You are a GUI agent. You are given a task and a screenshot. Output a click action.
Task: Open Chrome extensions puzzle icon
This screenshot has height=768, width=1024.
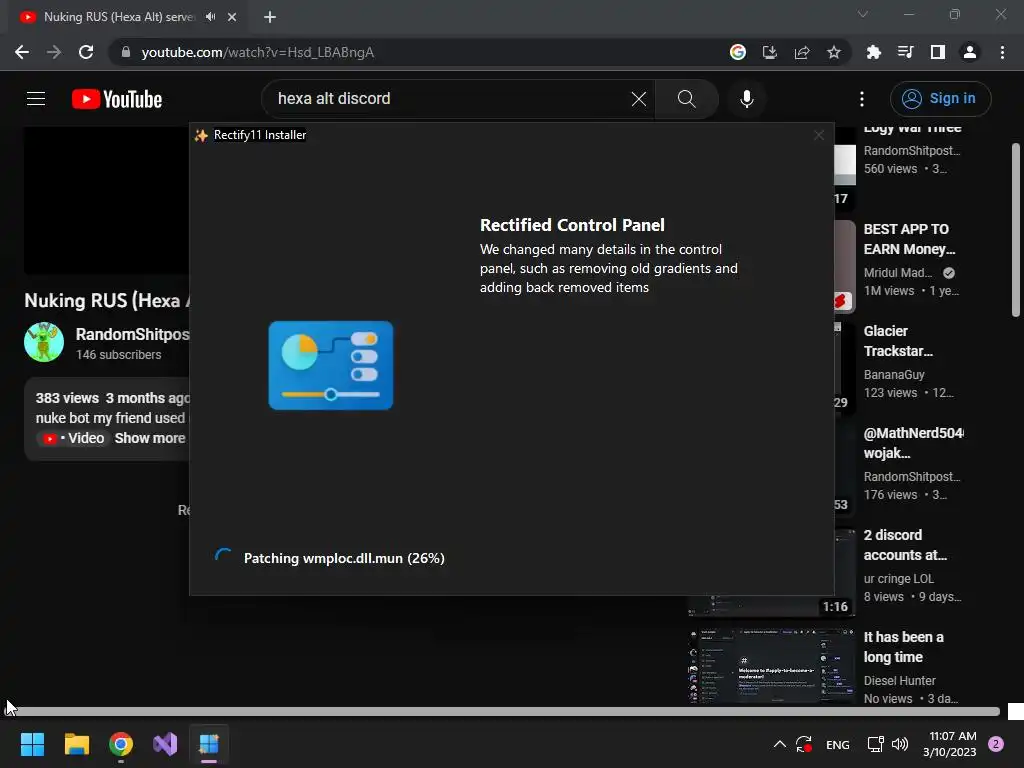(874, 52)
